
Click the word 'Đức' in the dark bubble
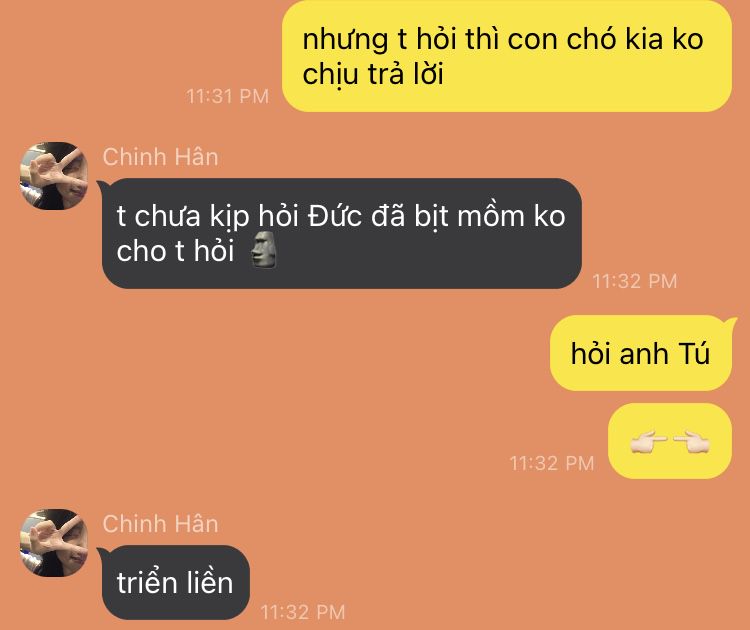[x=335, y=215]
